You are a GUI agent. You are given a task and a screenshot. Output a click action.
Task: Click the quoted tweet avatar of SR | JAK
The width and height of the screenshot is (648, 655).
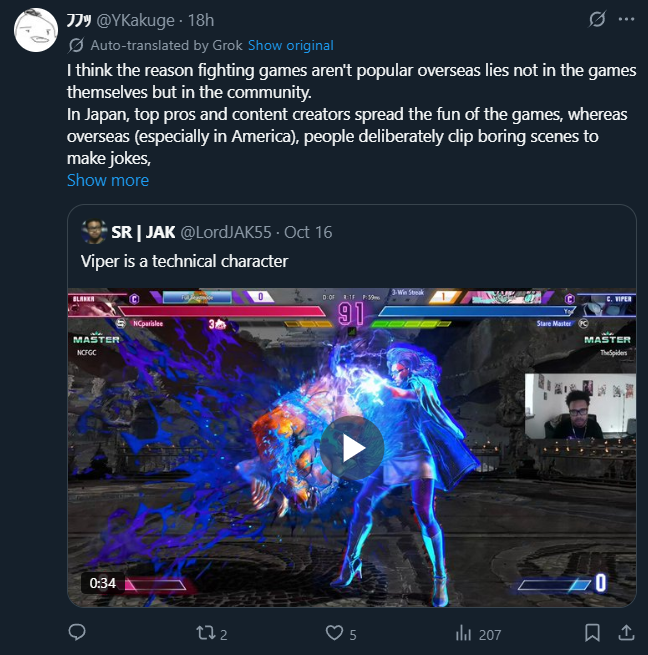[x=94, y=231]
